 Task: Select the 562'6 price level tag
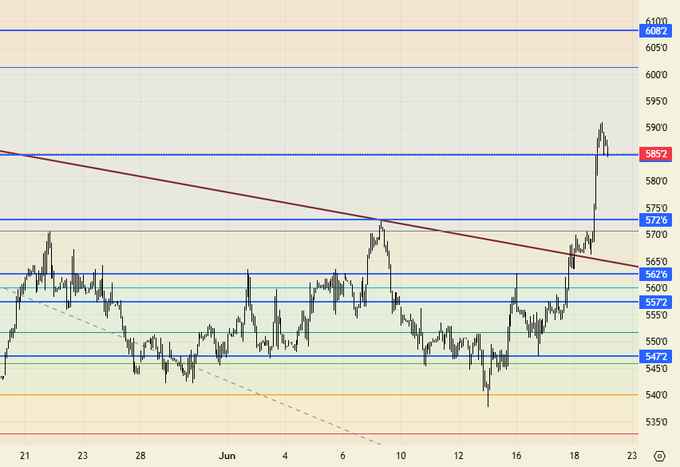click(x=657, y=274)
